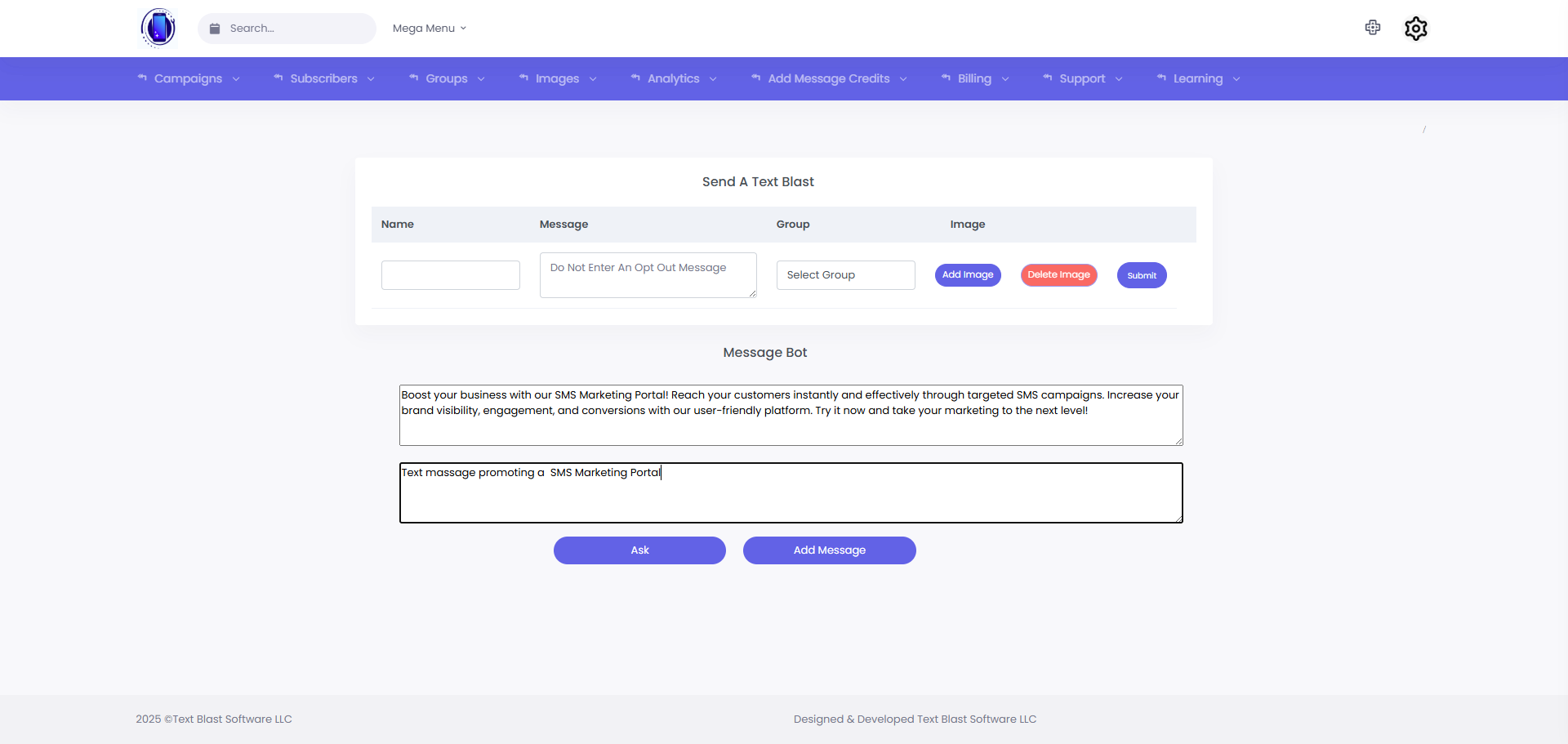The width and height of the screenshot is (1568, 744).
Task: Expand the Billing chevron
Action: 1005,79
